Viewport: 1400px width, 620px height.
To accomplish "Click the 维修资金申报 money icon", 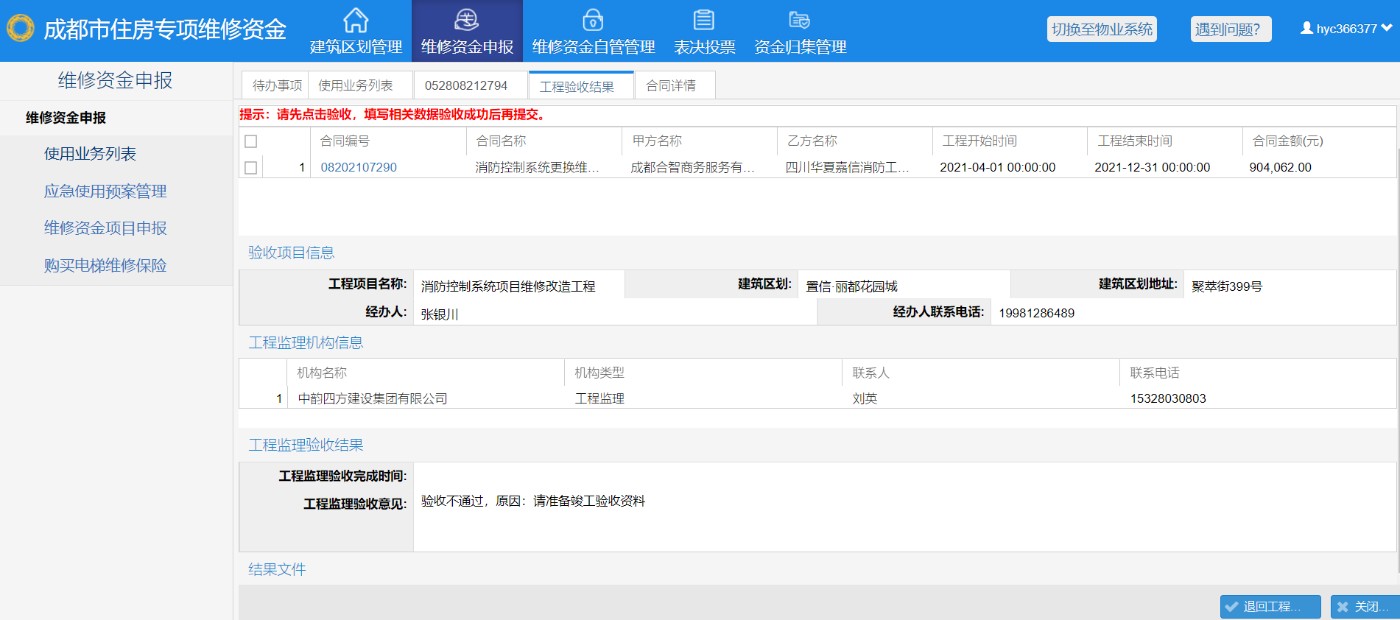I will (467, 20).
